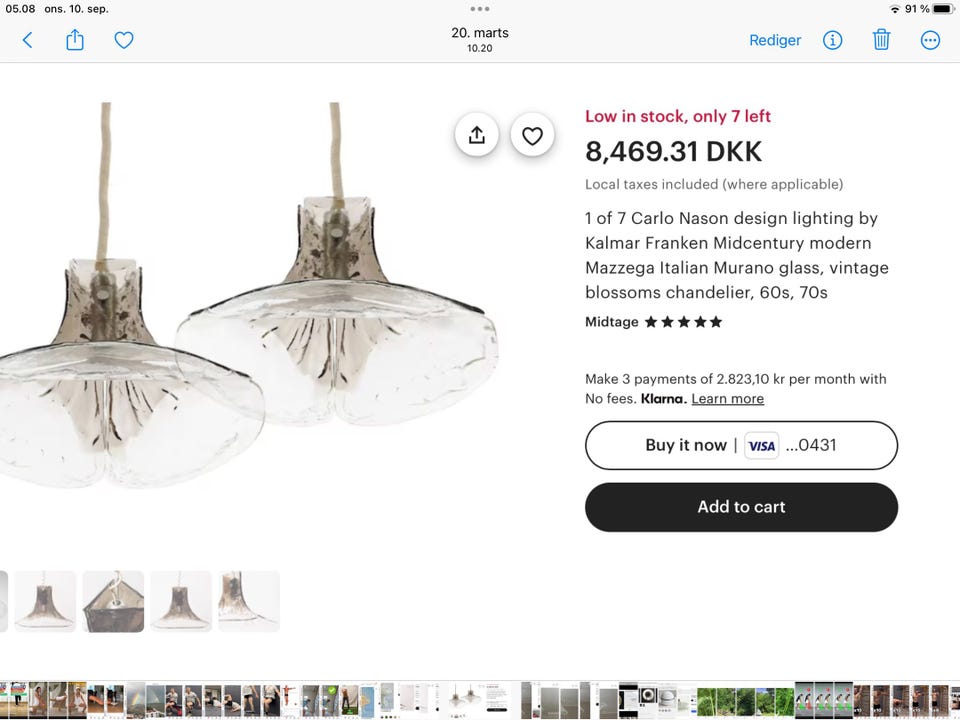Tap the Photos share icon in toolbar
Image resolution: width=960 pixels, height=720 pixels.
(x=75, y=40)
